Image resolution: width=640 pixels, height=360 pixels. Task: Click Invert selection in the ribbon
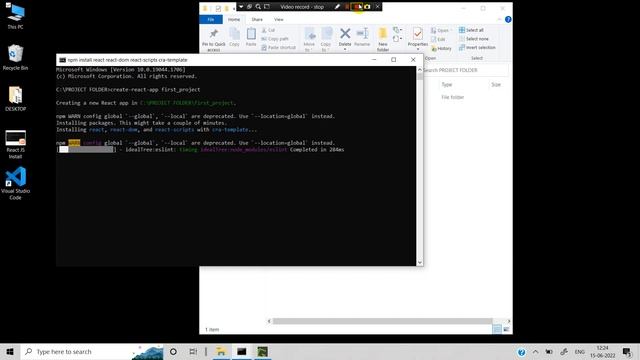tap(477, 48)
